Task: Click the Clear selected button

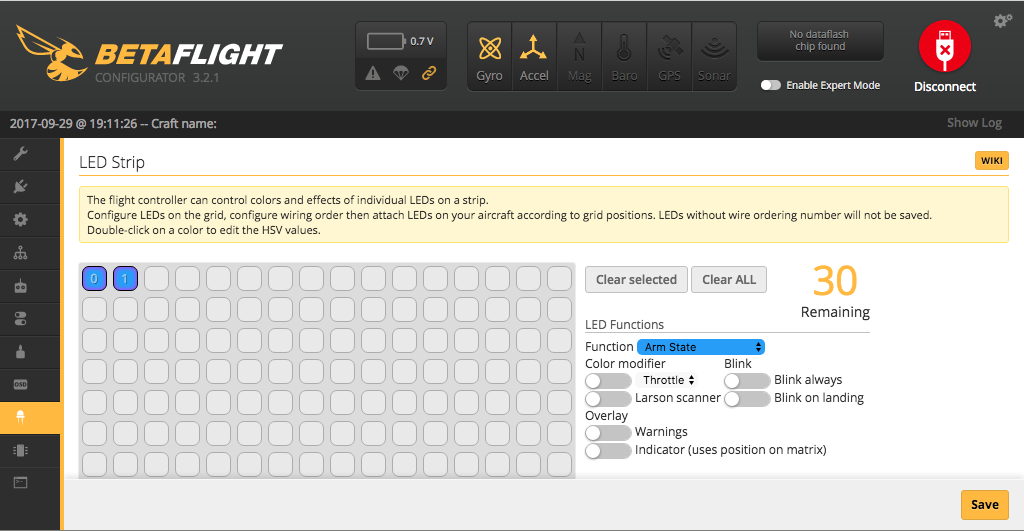Action: click(636, 280)
